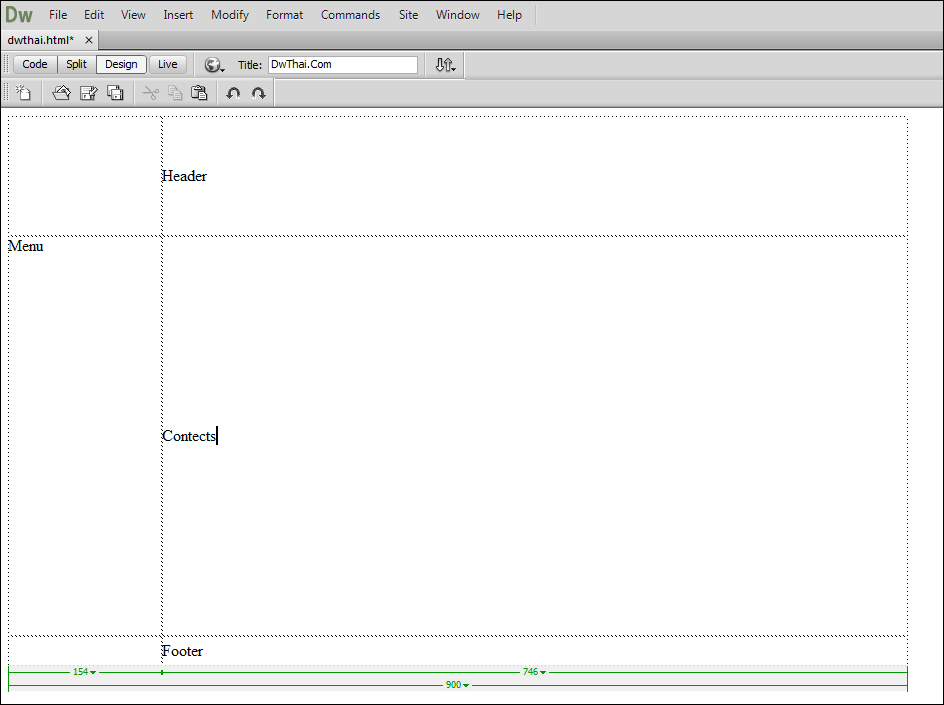The width and height of the screenshot is (944, 705).
Task: Click the Save icon in the toolbar
Action: tap(88, 93)
